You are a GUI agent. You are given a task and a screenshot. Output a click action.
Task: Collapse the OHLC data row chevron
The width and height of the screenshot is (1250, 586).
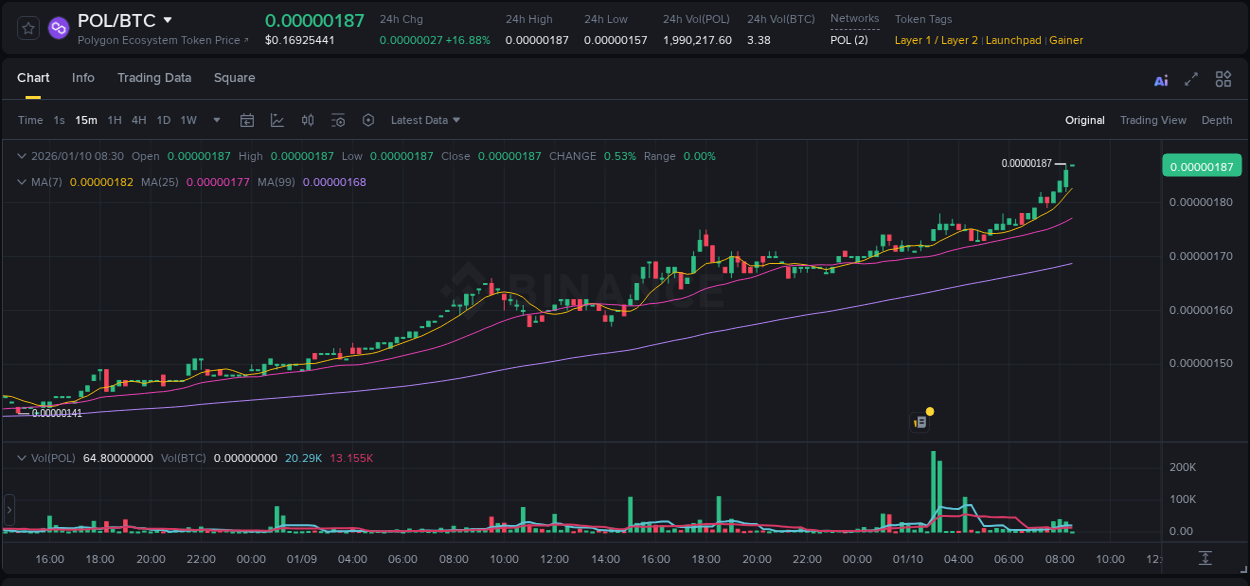(21, 156)
